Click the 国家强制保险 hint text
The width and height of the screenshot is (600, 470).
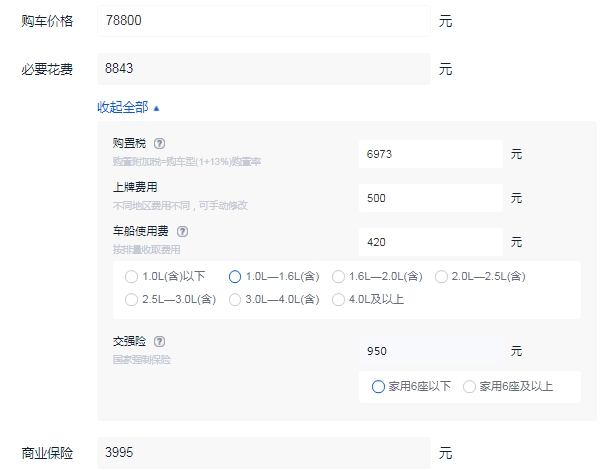tap(142, 360)
